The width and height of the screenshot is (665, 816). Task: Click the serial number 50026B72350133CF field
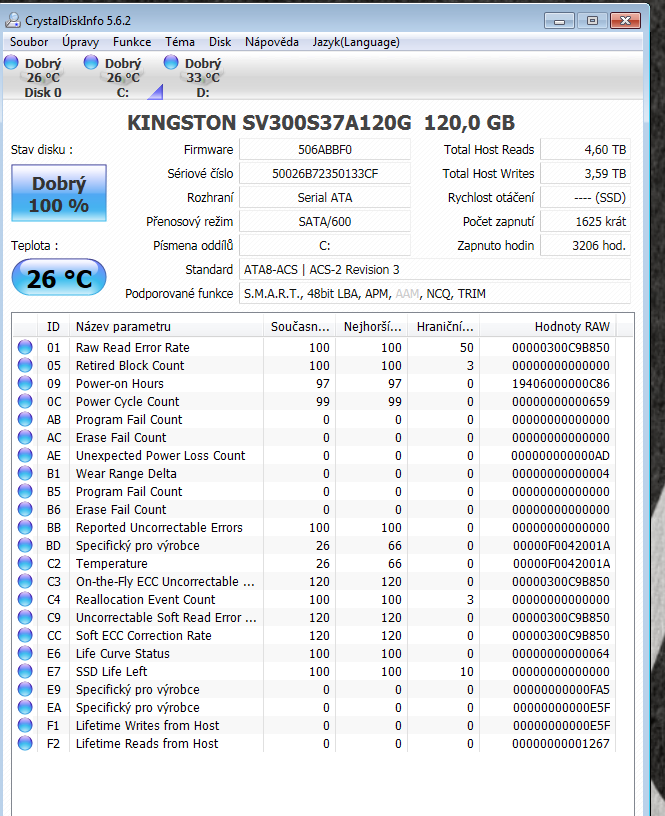coord(325,173)
